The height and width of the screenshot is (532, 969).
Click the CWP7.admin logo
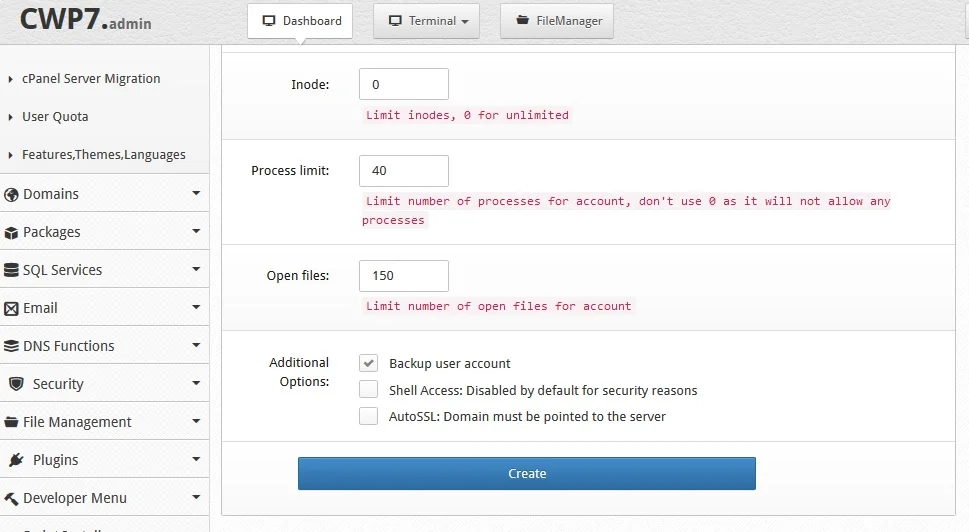[85, 20]
